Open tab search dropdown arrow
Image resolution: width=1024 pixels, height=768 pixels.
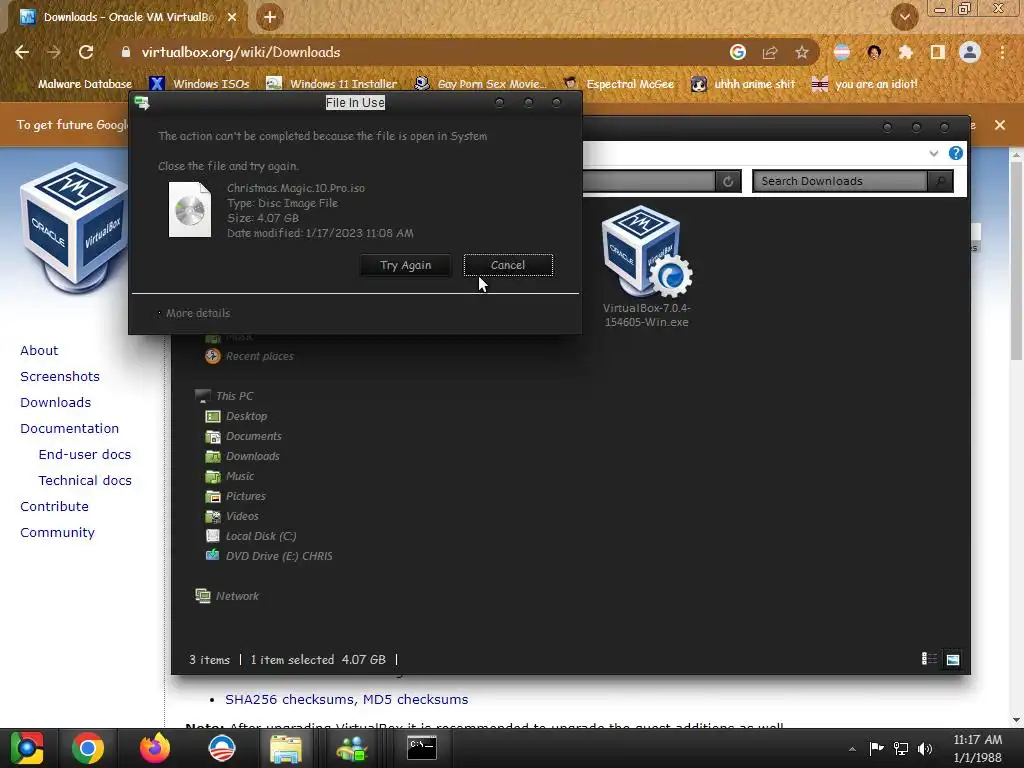(x=904, y=17)
